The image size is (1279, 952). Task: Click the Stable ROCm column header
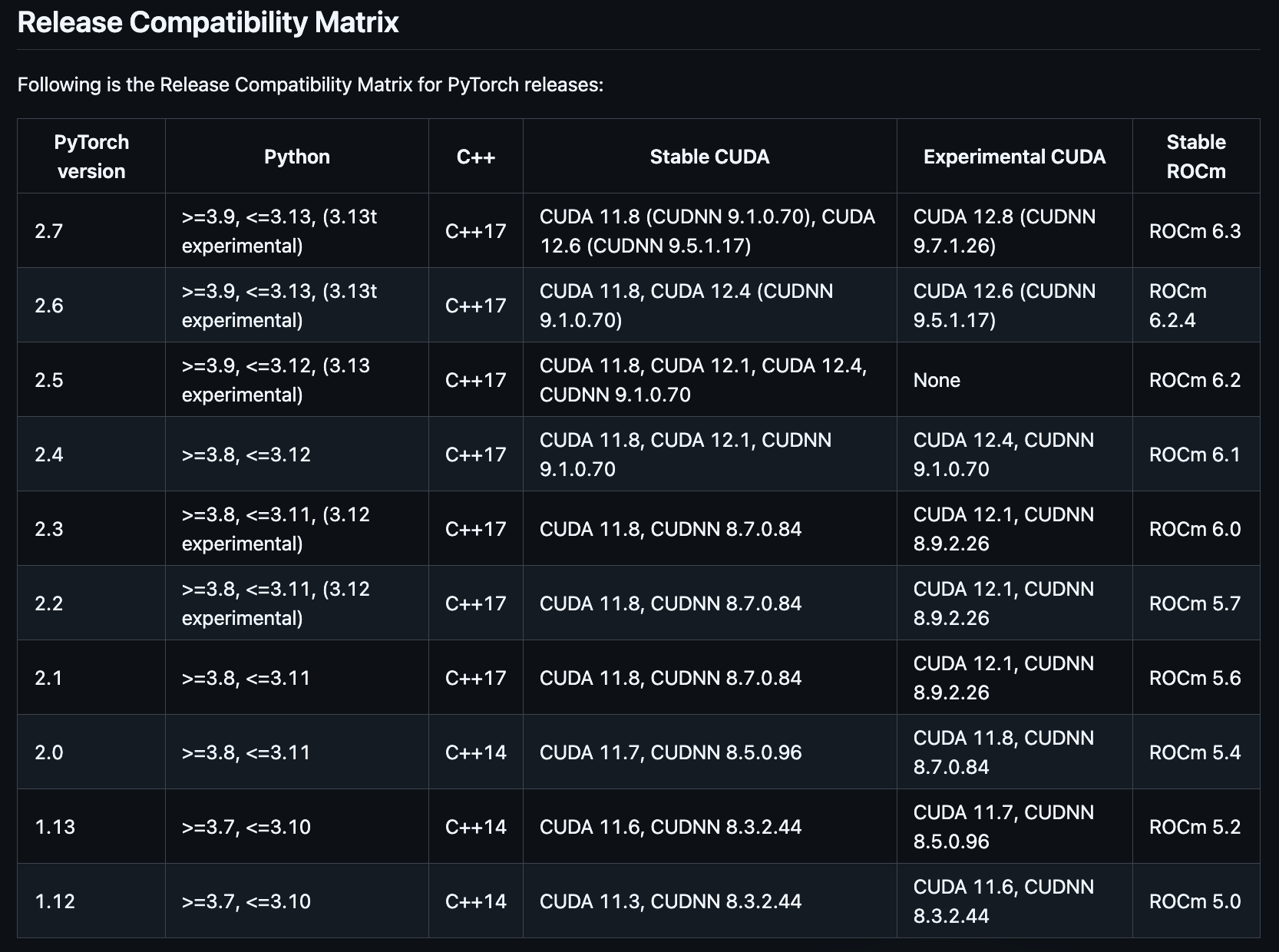1196,157
